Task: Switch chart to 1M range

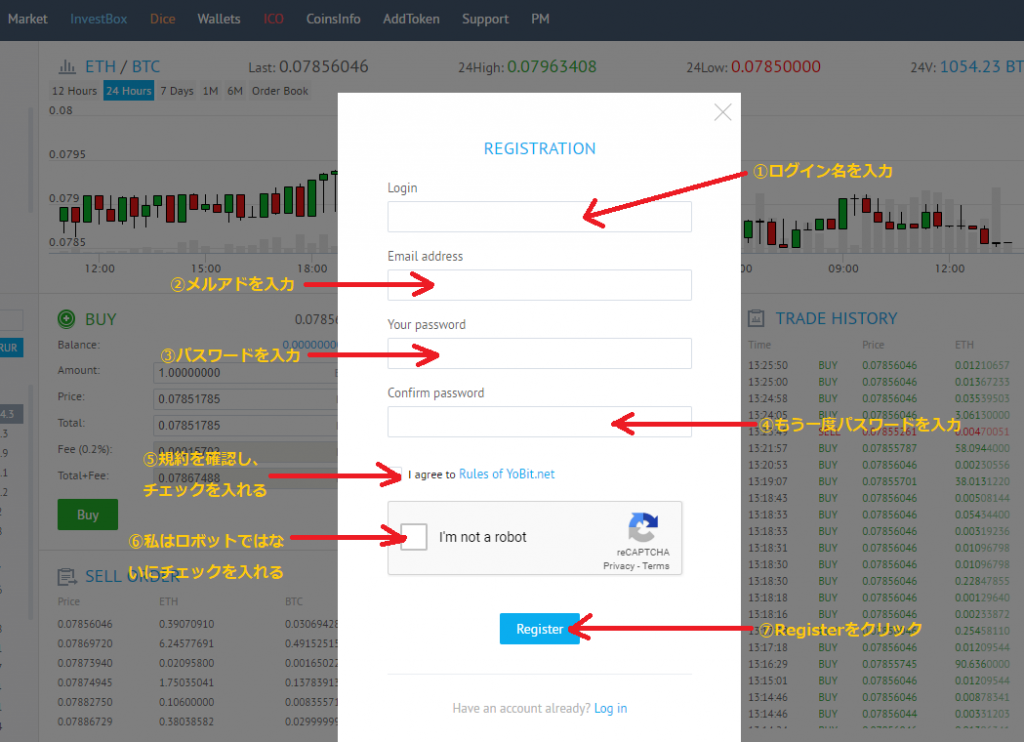Action: (210, 91)
